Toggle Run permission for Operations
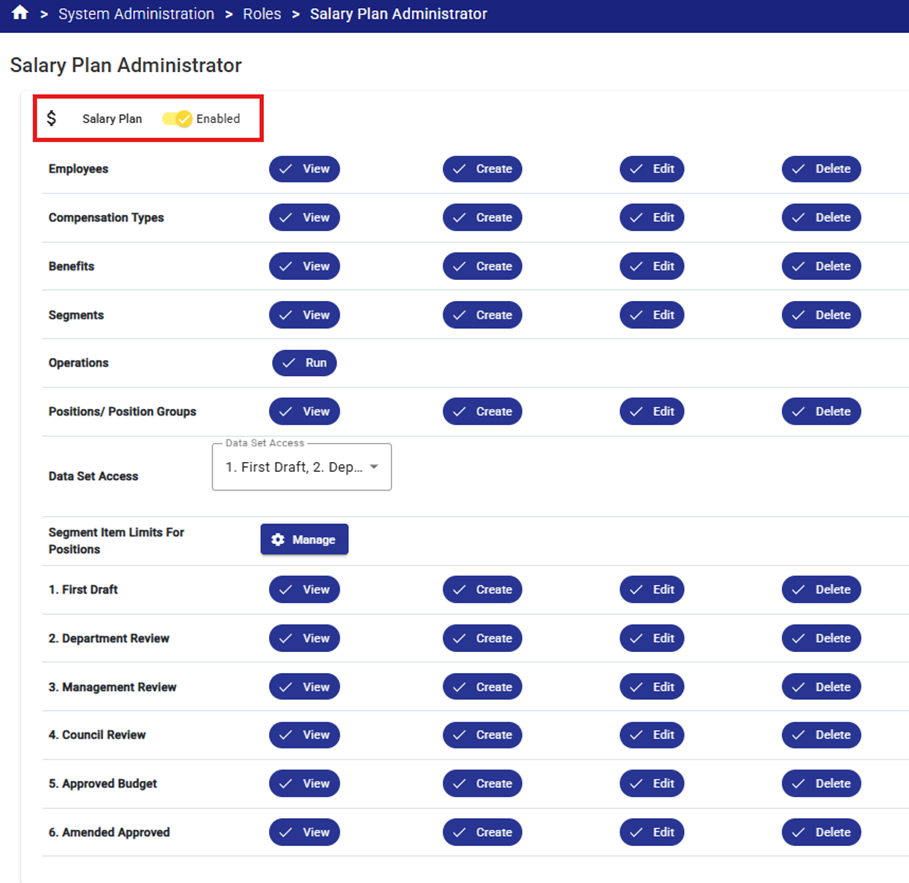This screenshot has width=909, height=883. point(304,363)
